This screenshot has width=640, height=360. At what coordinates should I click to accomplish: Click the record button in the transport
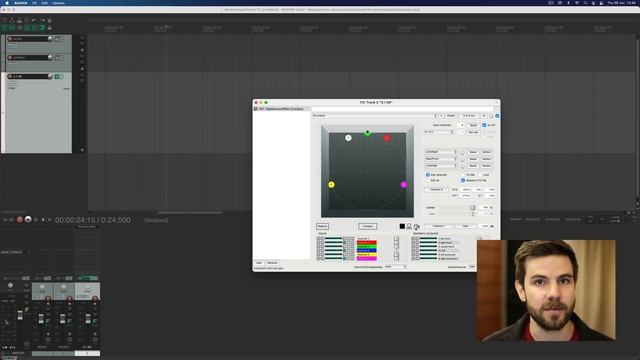20,220
